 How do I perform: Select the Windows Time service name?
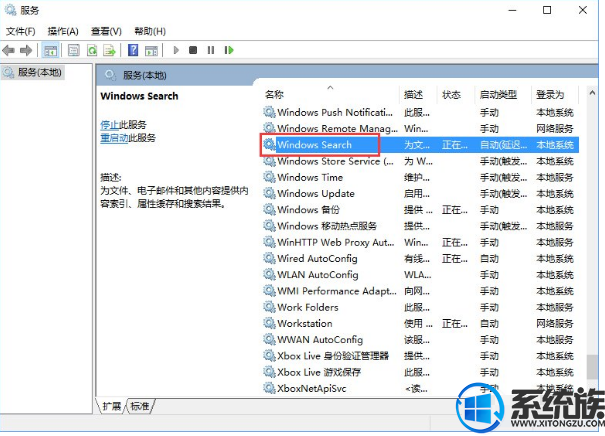coord(310,177)
